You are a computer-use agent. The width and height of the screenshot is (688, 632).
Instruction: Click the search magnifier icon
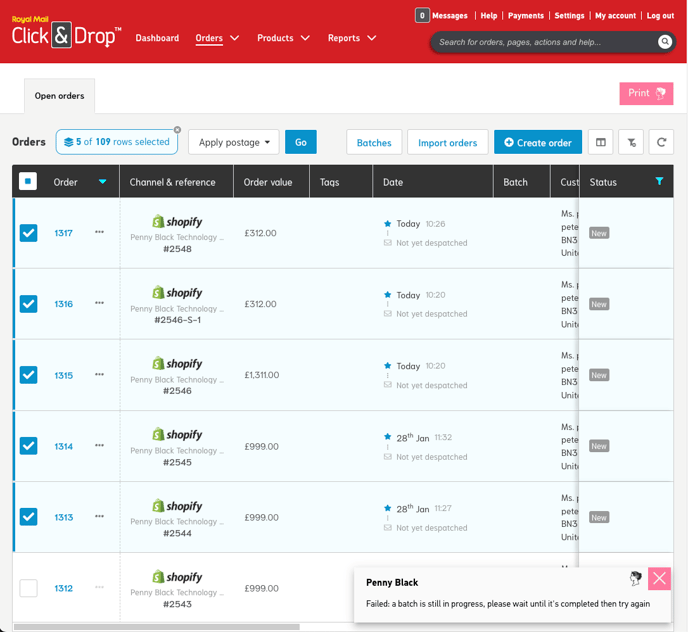click(x=665, y=42)
